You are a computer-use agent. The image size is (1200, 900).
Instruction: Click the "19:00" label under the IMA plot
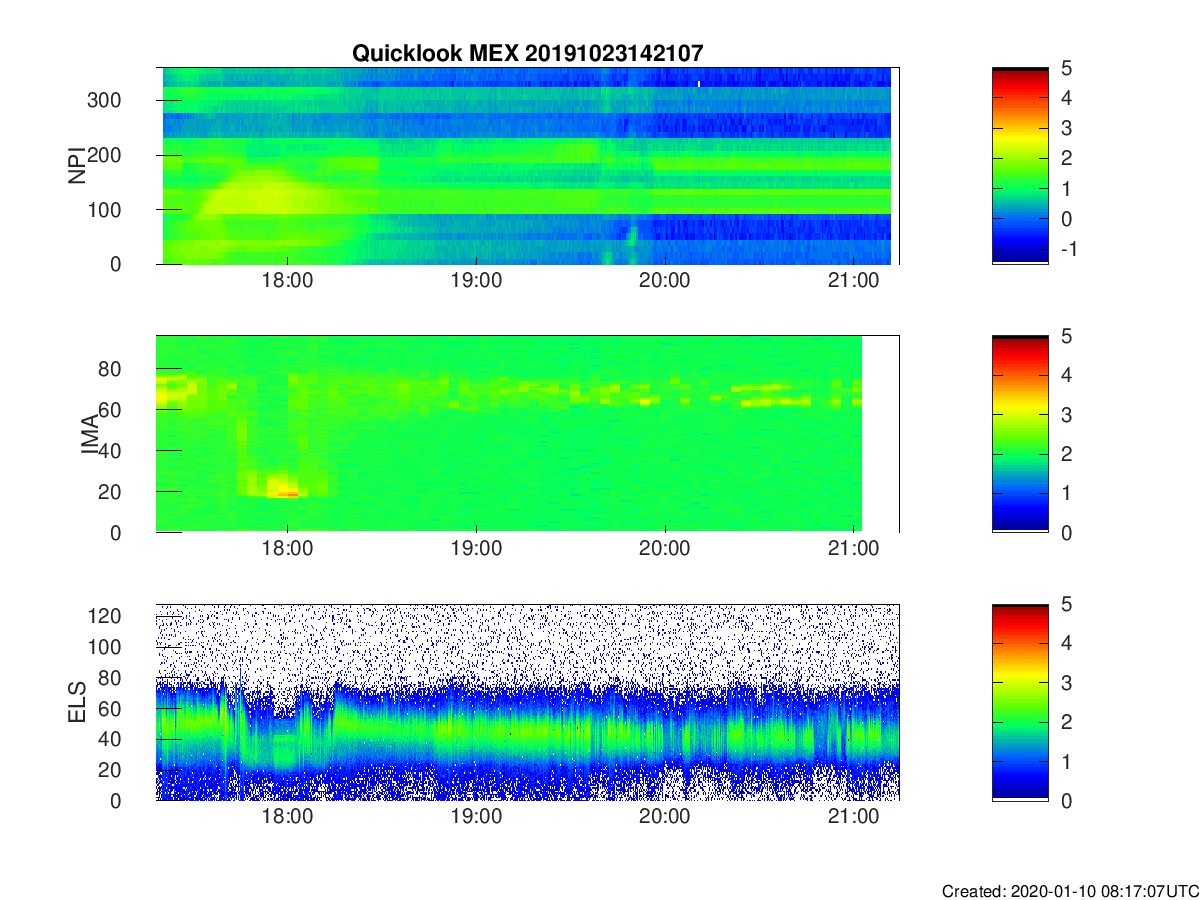pyautogui.click(x=476, y=550)
